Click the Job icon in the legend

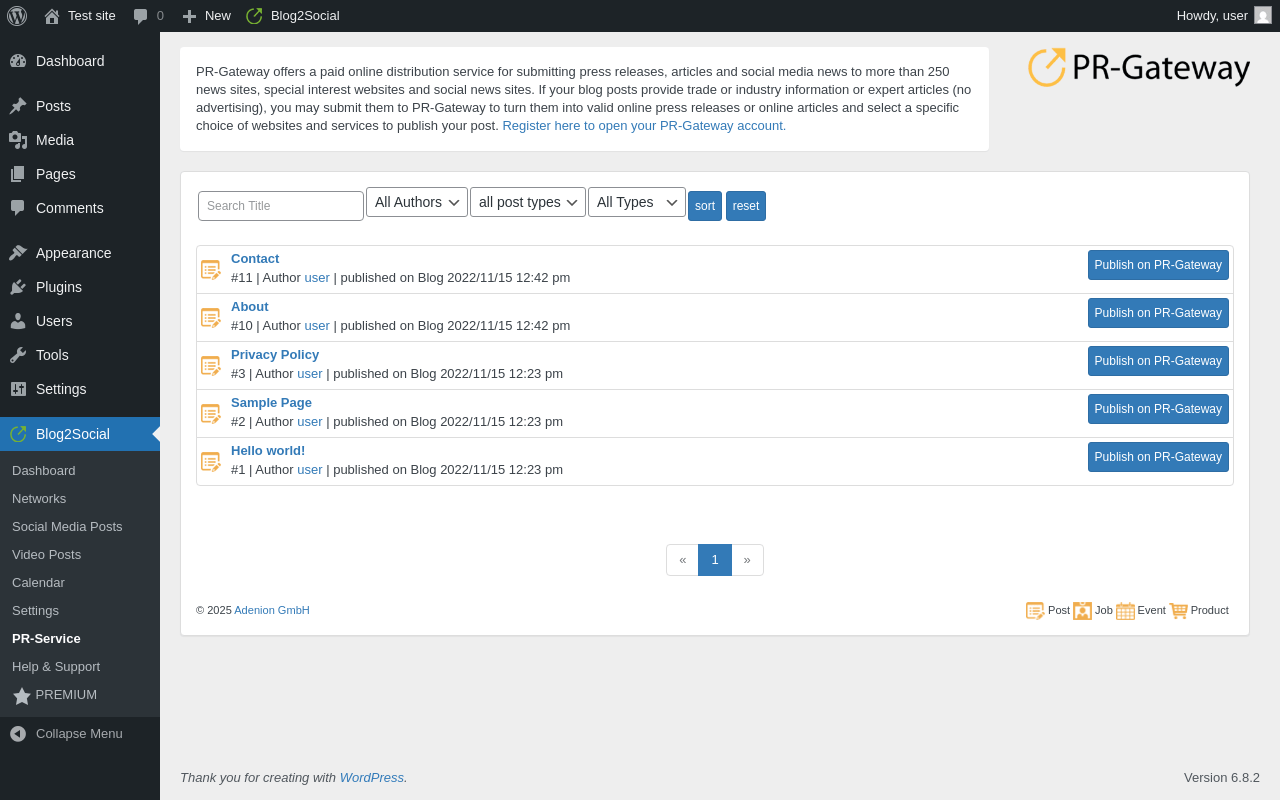coord(1082,611)
